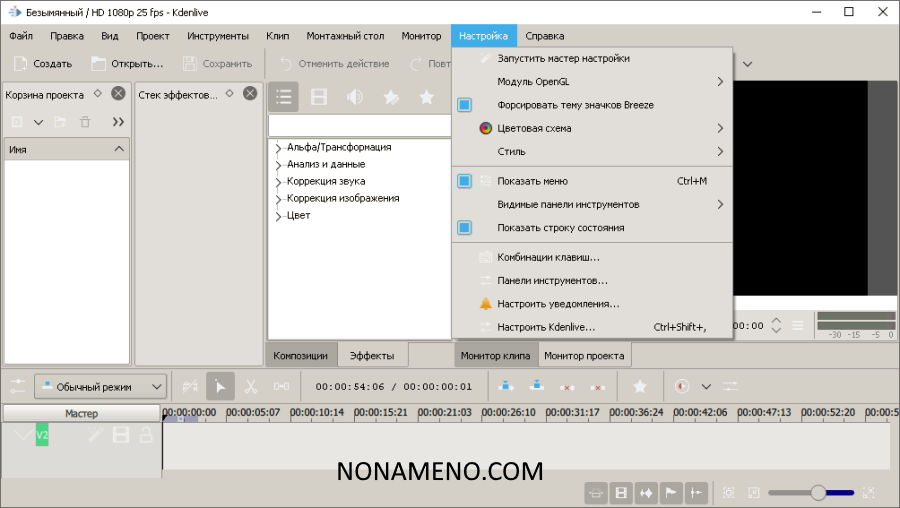
Task: Show favorite effects via star icon
Action: pyautogui.click(x=427, y=97)
